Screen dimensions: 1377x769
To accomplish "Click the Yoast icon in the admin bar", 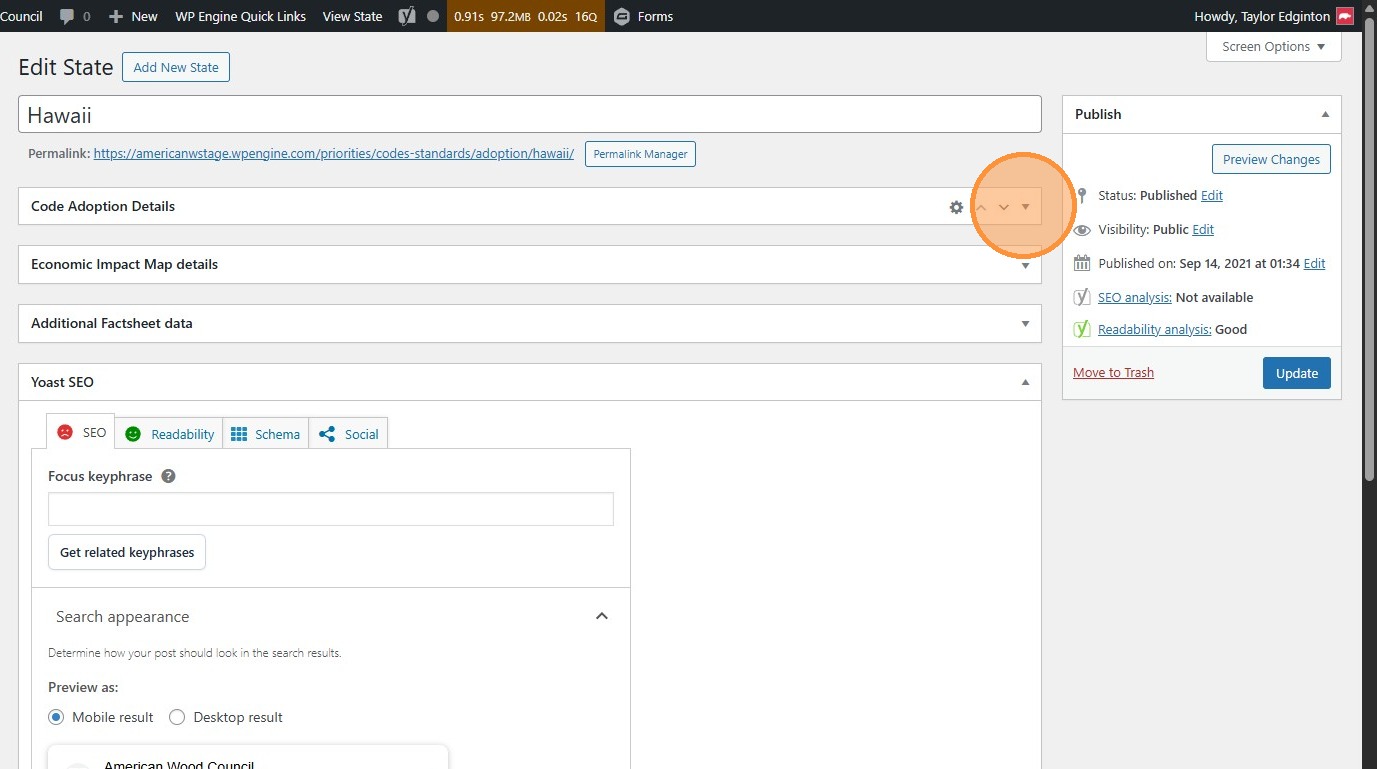I will (406, 16).
